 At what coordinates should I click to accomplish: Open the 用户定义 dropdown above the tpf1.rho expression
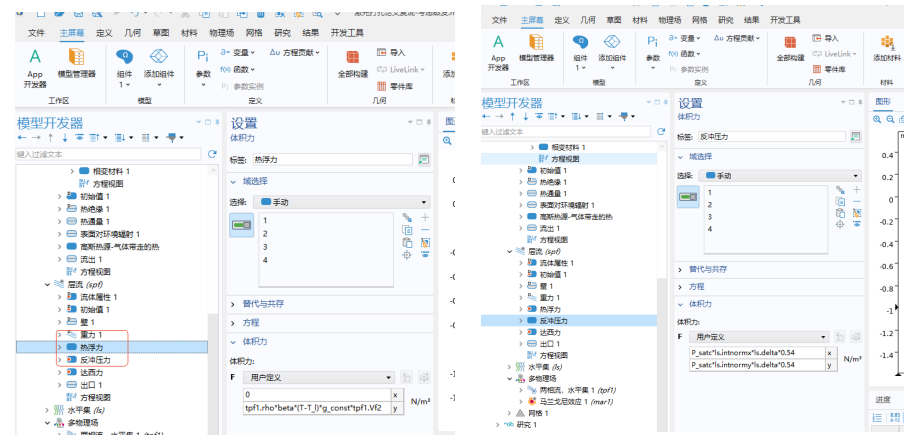(x=318, y=378)
